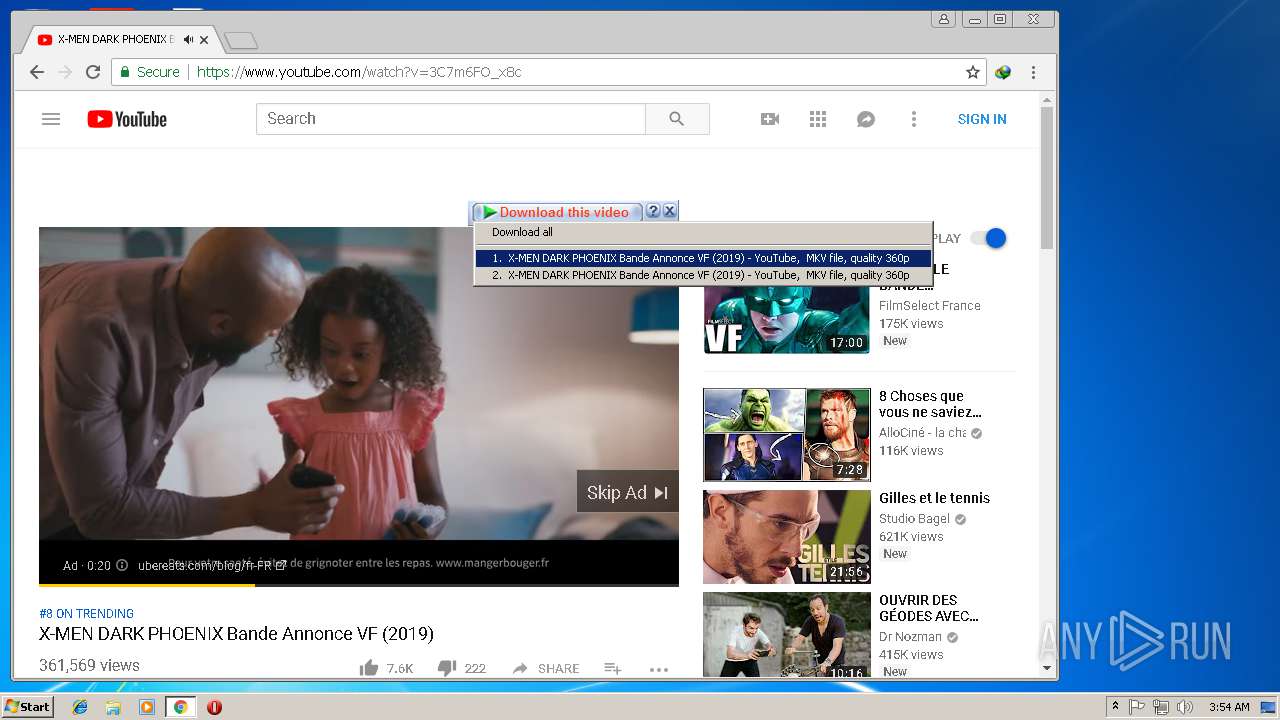Click the 3:54 AM clock
The width and height of the screenshot is (1280, 720).
pyautogui.click(x=1229, y=707)
